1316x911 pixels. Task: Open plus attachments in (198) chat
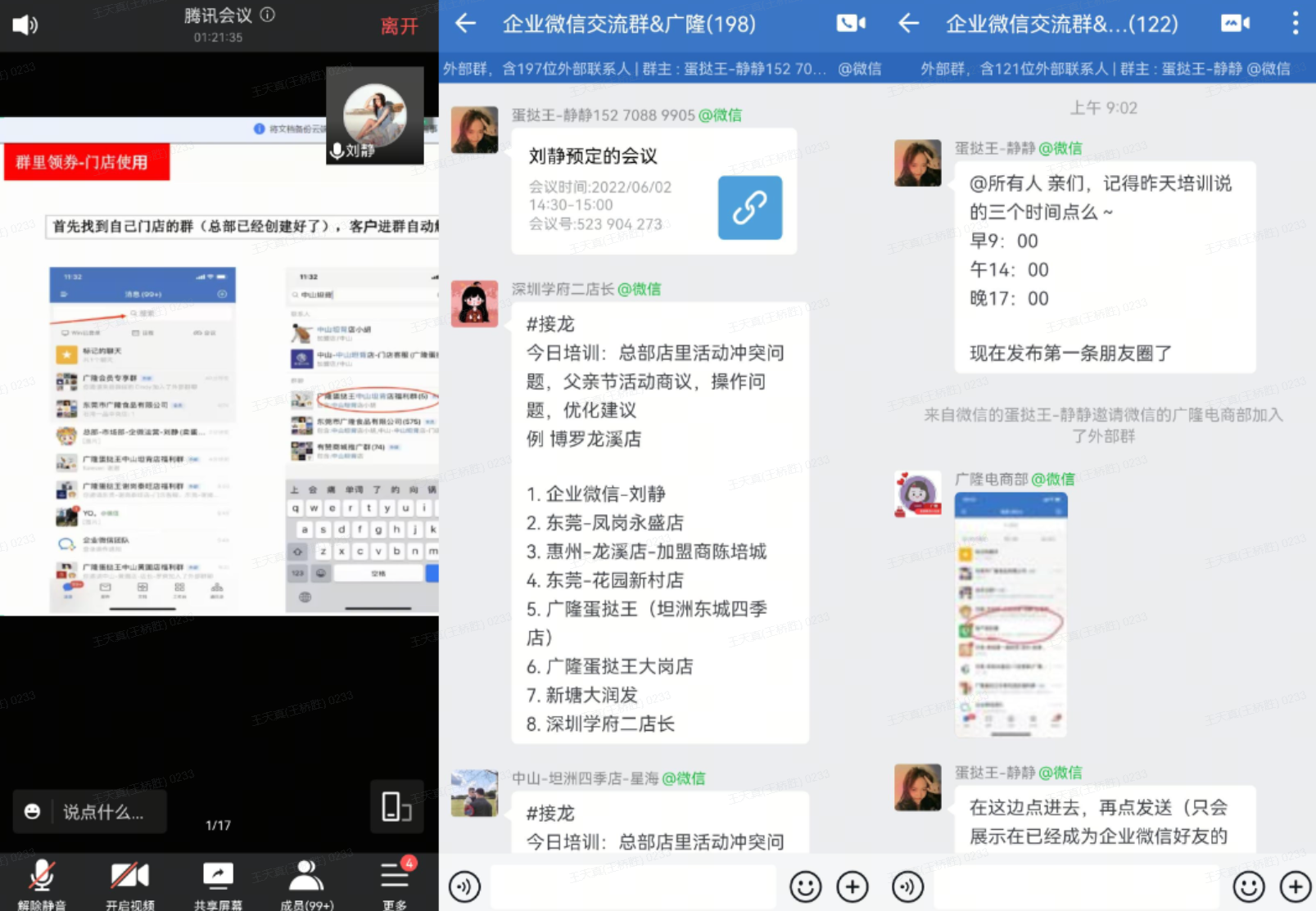click(x=852, y=886)
